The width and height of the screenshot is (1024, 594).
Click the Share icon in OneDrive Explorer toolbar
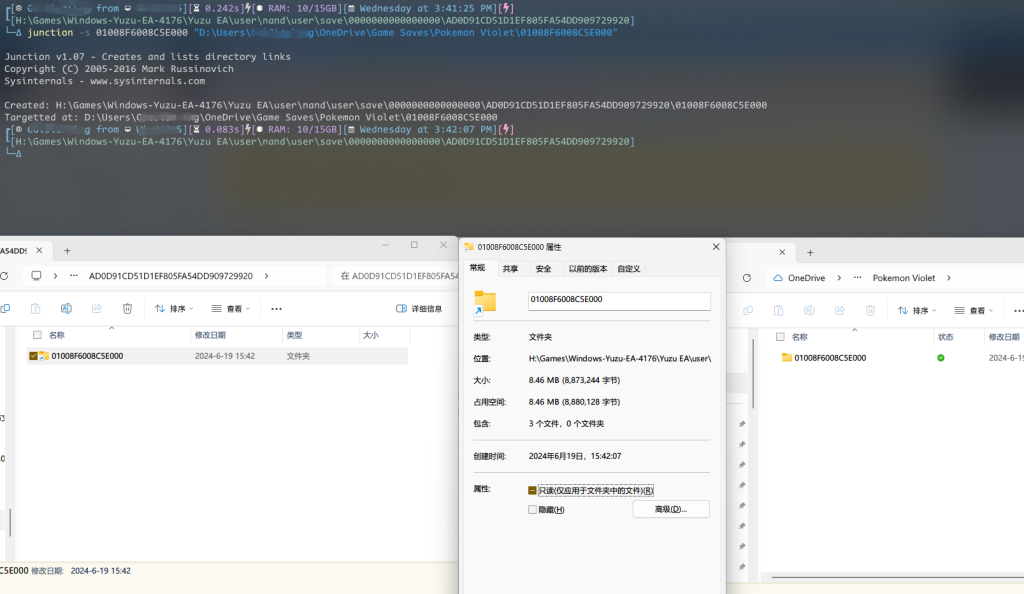click(x=840, y=311)
